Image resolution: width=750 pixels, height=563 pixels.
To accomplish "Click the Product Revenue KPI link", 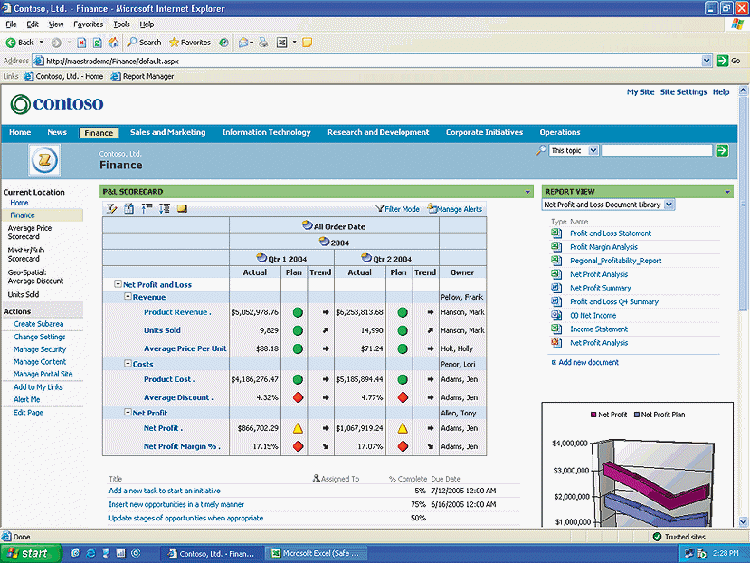I will coord(177,312).
